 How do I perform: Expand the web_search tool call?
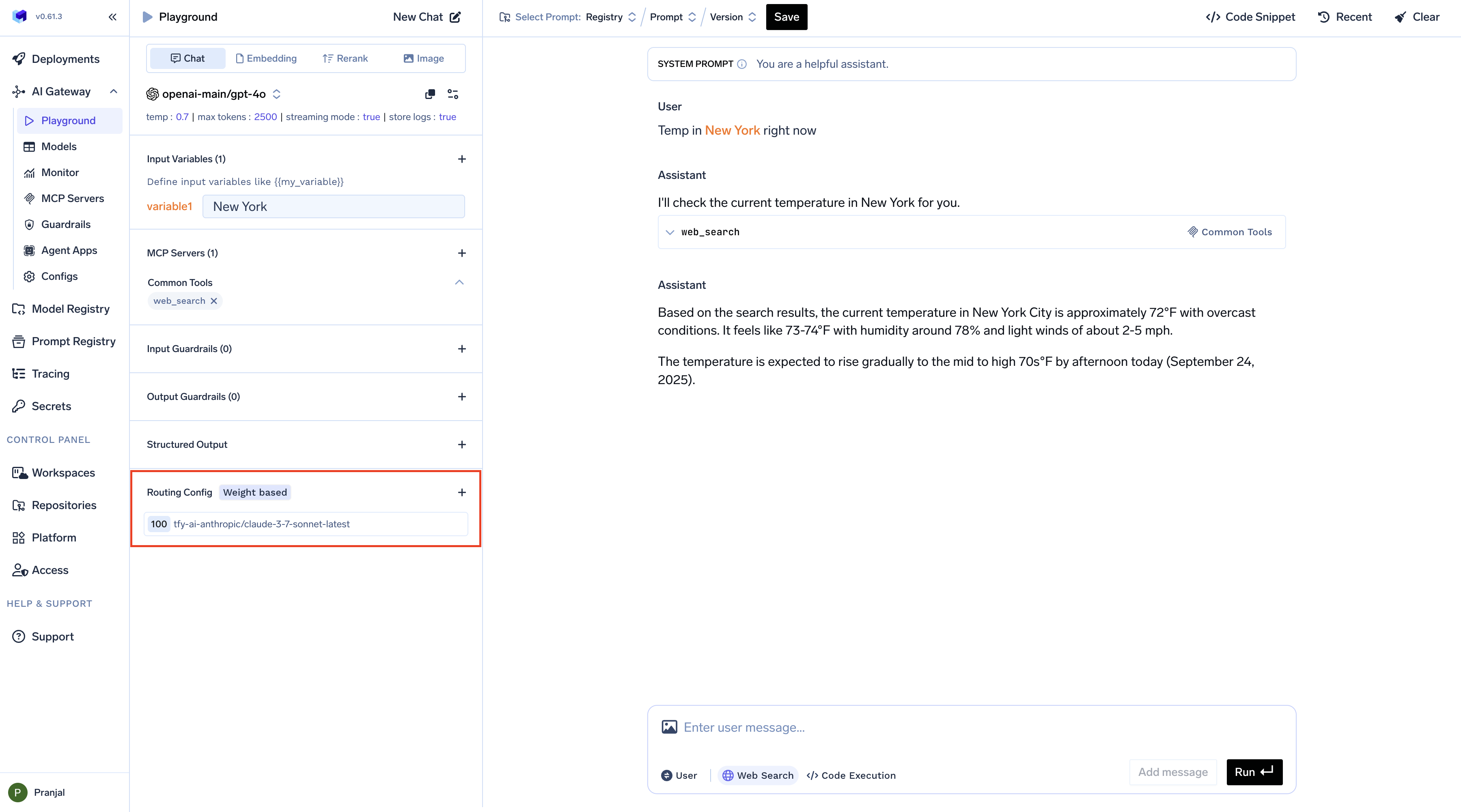[x=670, y=232]
